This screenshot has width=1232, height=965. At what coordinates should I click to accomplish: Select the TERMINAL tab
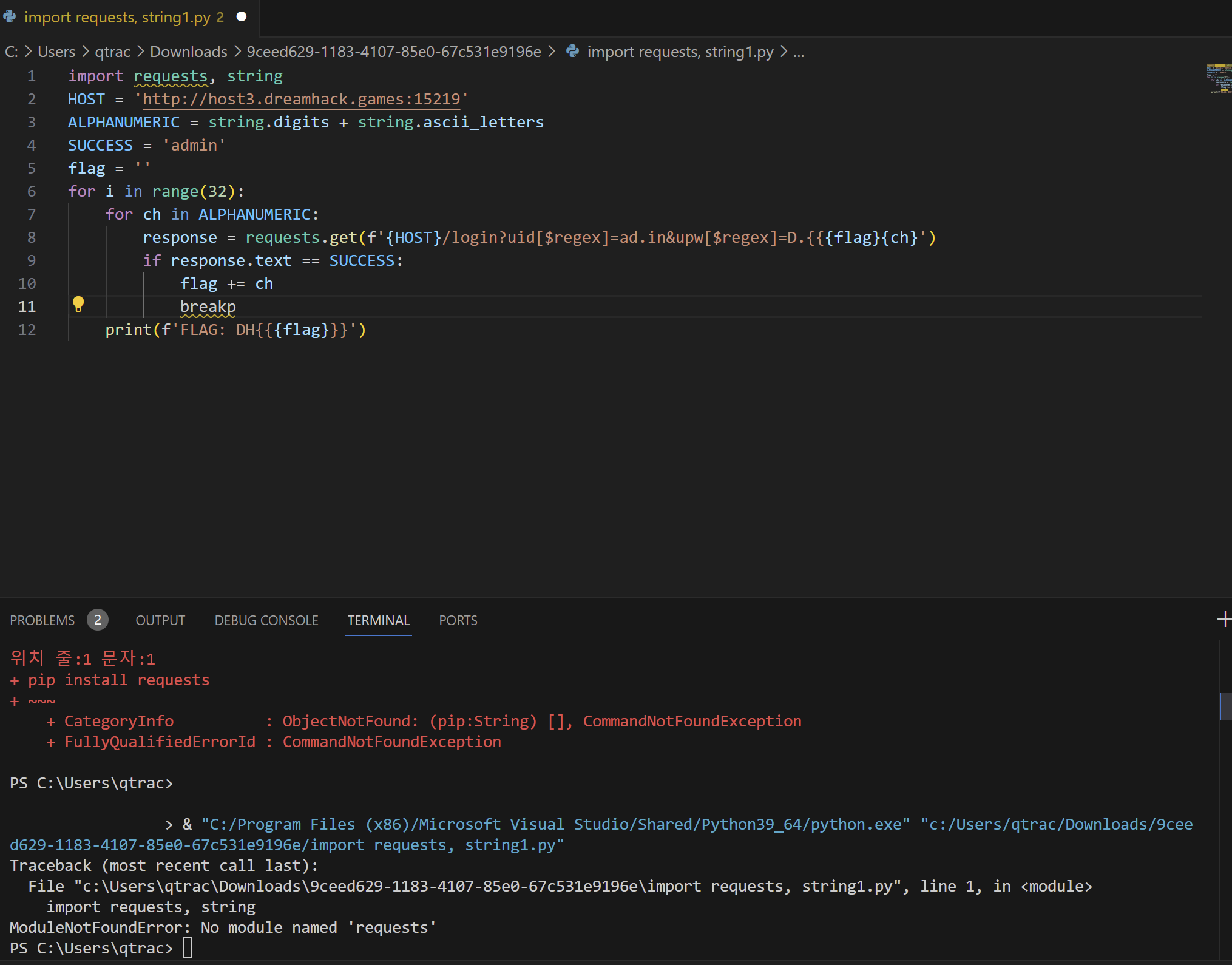tap(378, 620)
